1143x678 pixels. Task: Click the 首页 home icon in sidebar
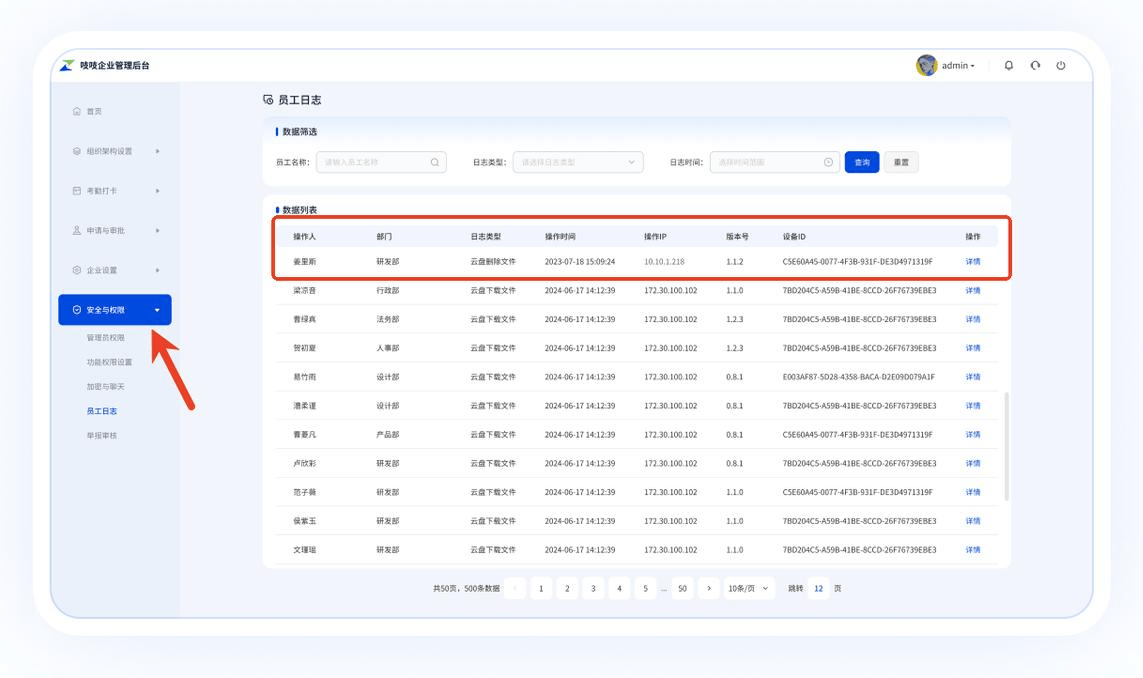coord(77,112)
